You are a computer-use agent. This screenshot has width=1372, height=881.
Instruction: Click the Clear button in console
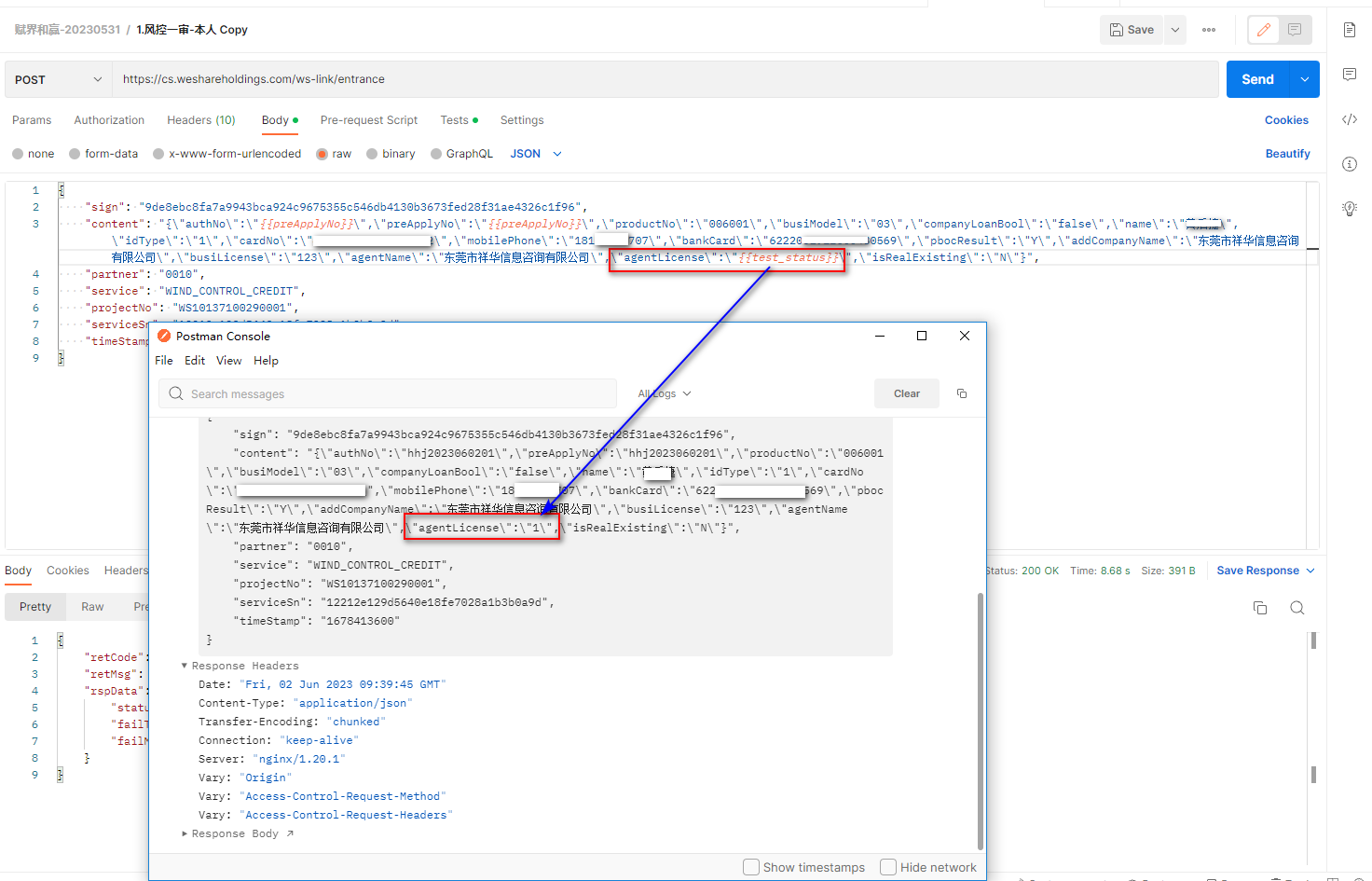pos(907,393)
